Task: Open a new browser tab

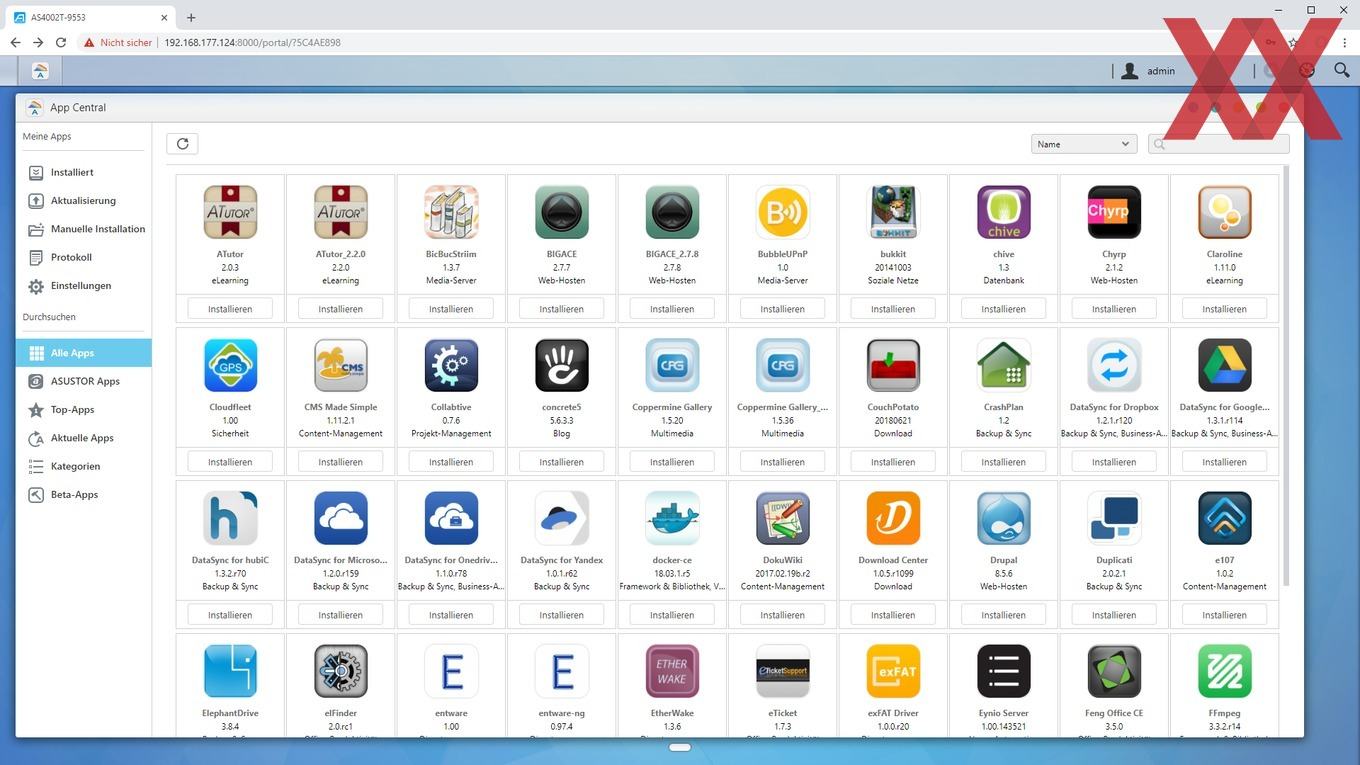Action: pyautogui.click(x=191, y=17)
